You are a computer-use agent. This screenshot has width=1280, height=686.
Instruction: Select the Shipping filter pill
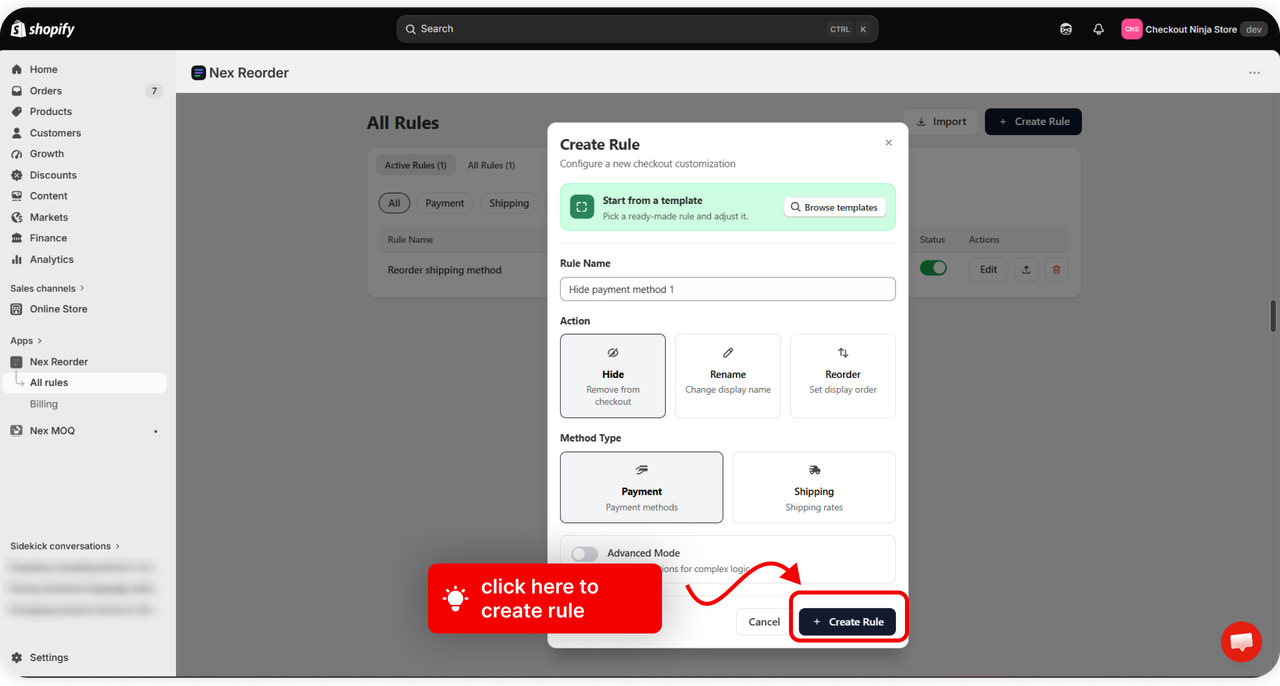point(509,203)
